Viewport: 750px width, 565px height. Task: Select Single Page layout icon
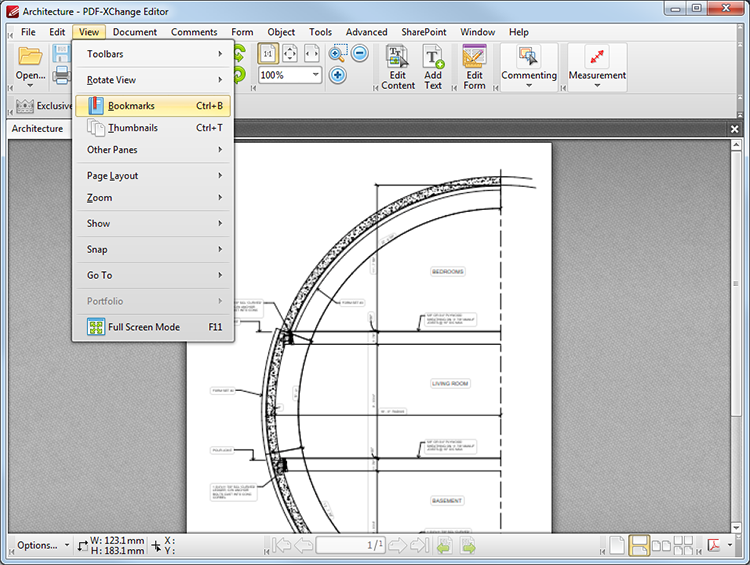click(x=617, y=545)
